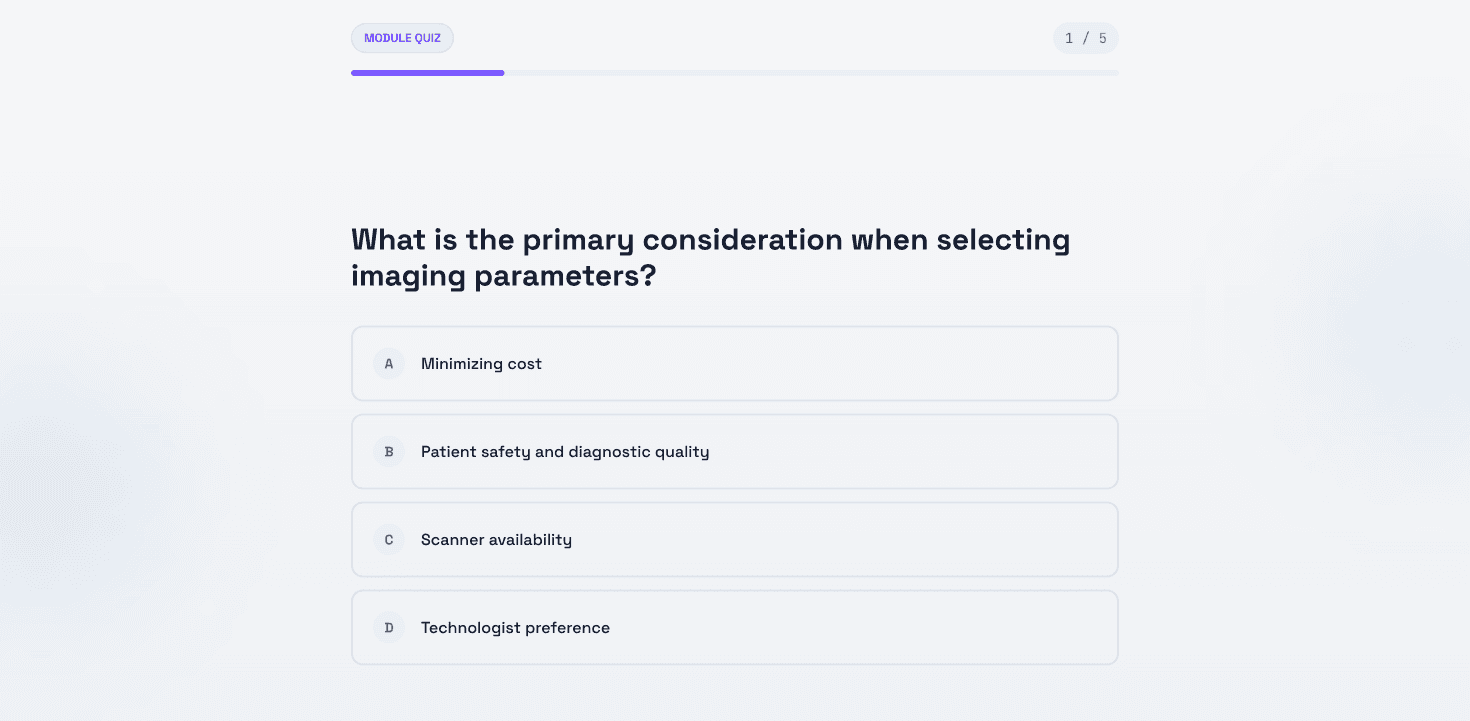Image resolution: width=1470 pixels, height=721 pixels.
Task: Click the letter A option badge
Action: 389,364
